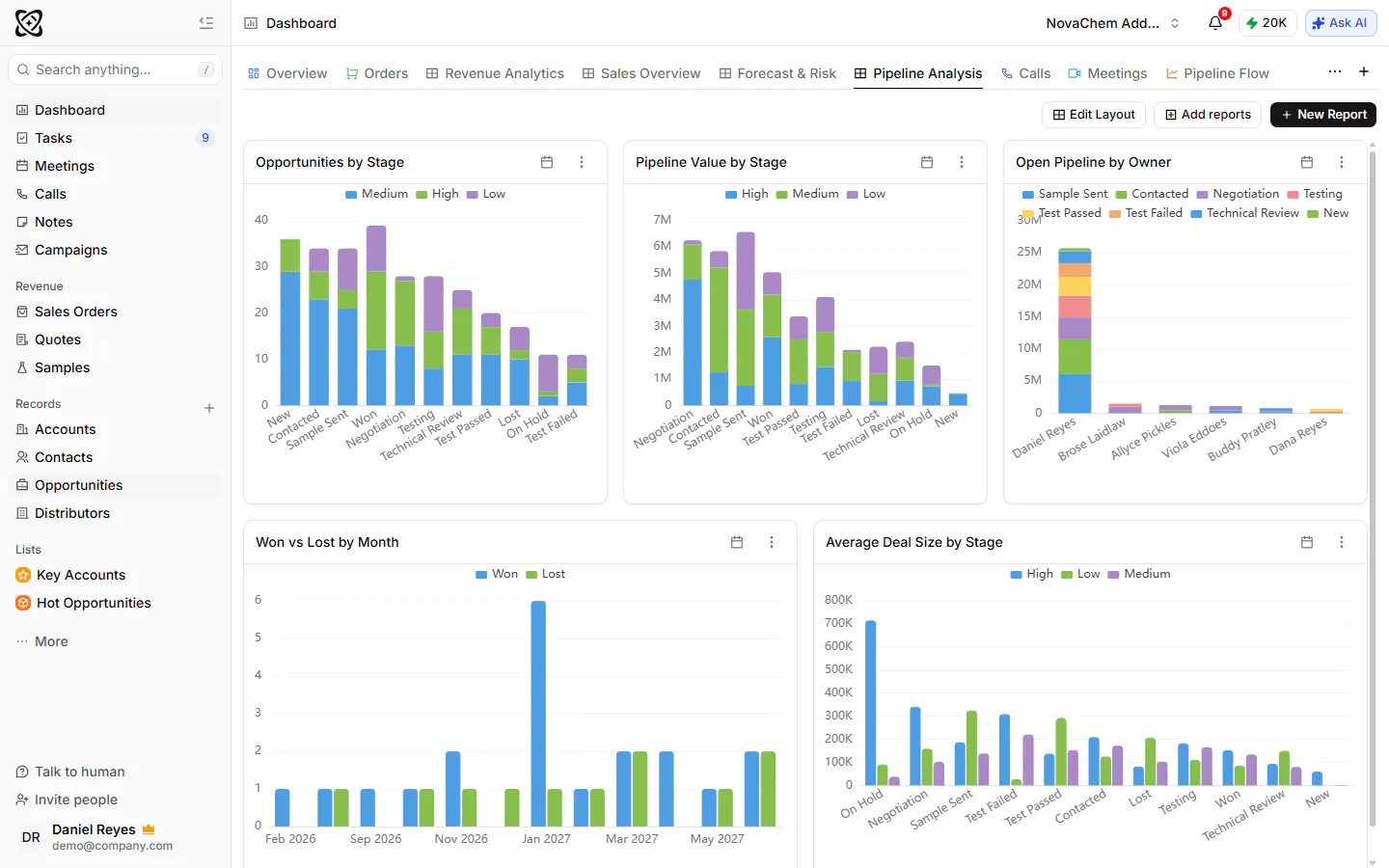Click the 20K credits indicator

click(x=1266, y=23)
